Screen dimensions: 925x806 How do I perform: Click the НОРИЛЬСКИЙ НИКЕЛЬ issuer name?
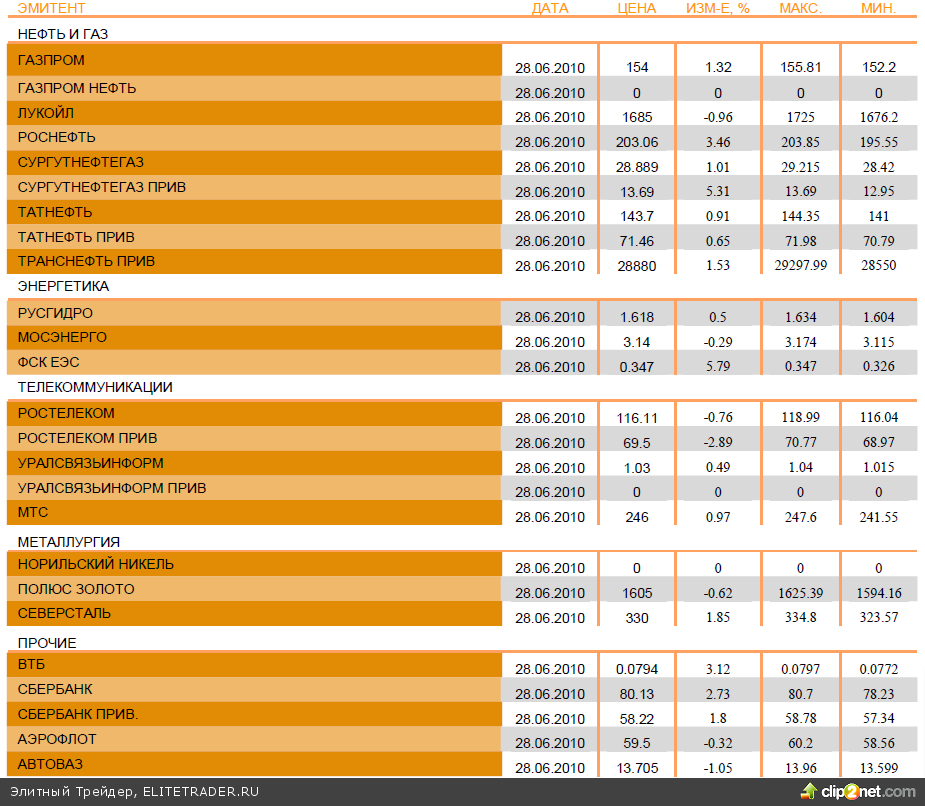point(96,564)
